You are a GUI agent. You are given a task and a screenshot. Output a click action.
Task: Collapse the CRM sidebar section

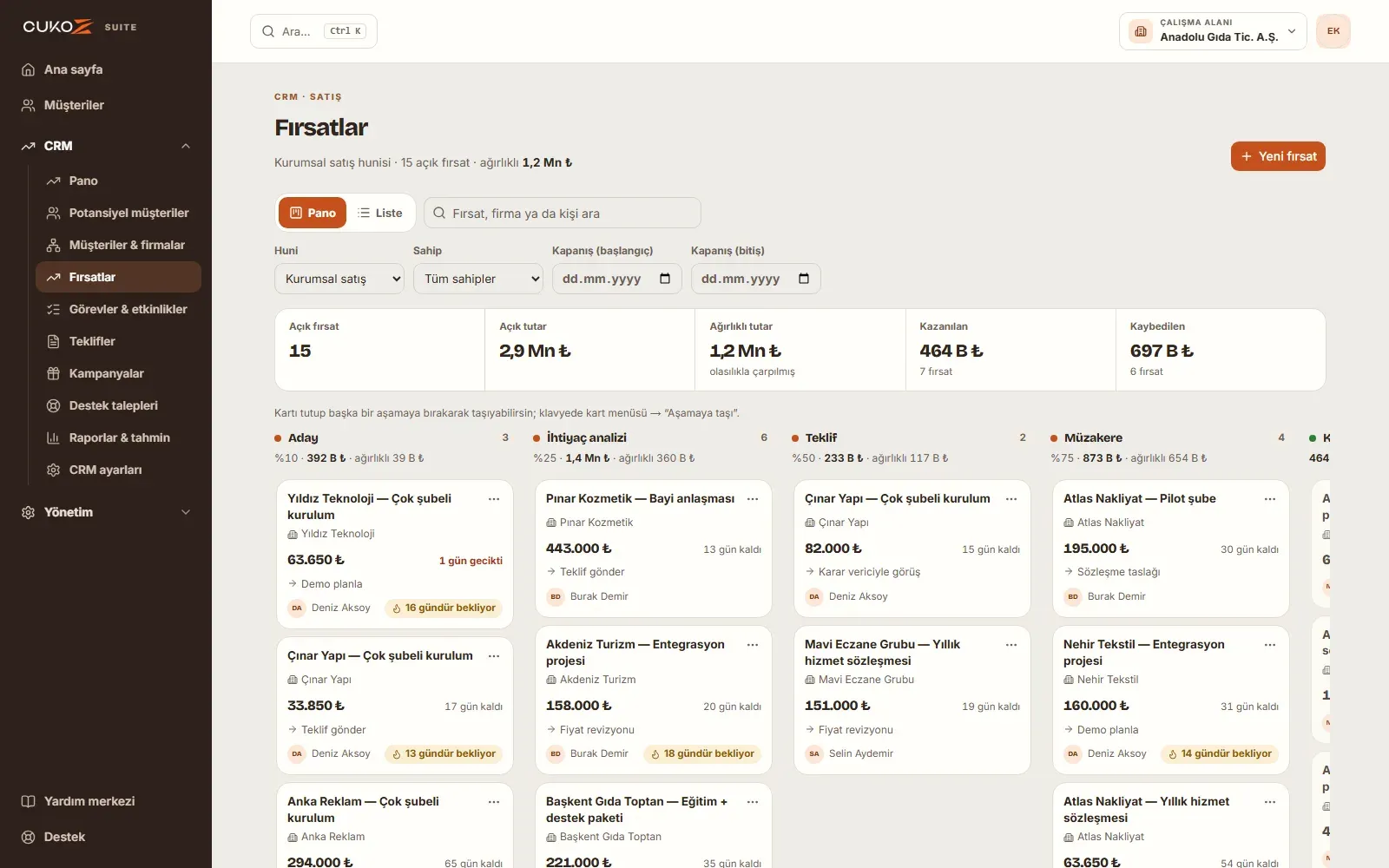point(106,146)
